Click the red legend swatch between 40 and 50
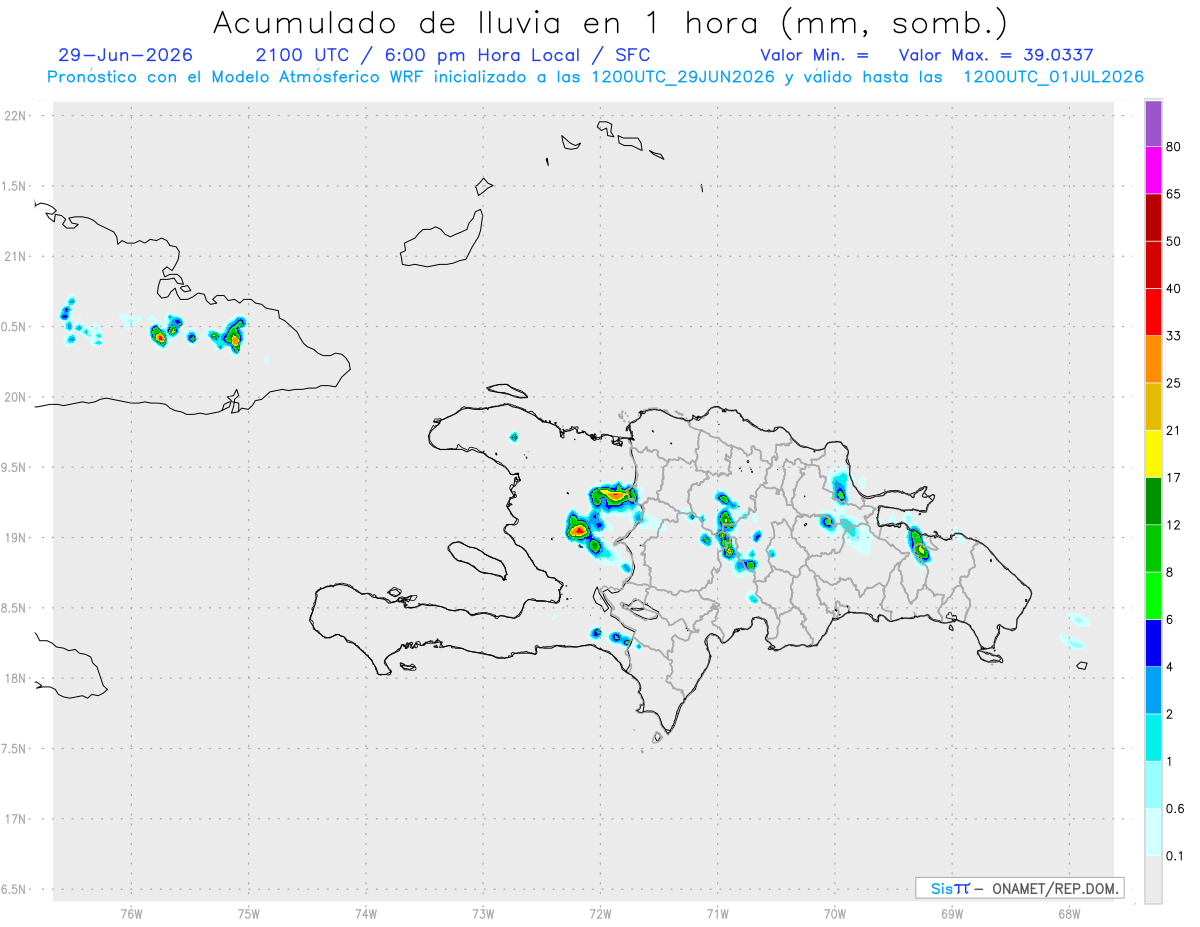 tap(1153, 265)
